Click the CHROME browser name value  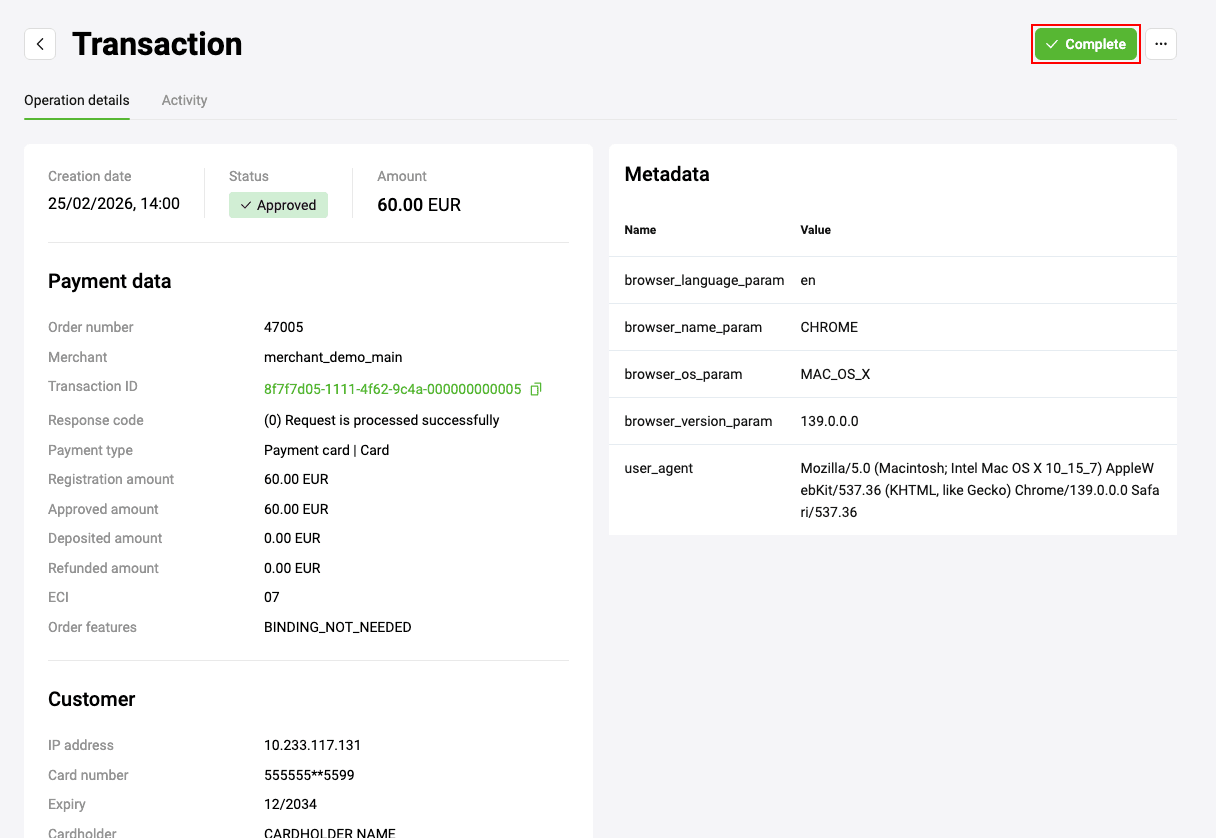829,327
